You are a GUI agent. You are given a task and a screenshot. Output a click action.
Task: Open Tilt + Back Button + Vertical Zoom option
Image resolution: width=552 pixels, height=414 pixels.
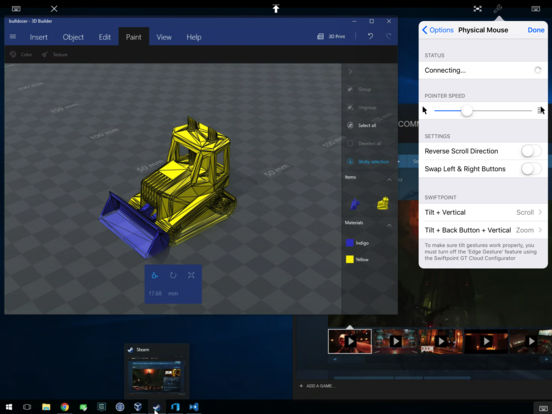tap(483, 230)
